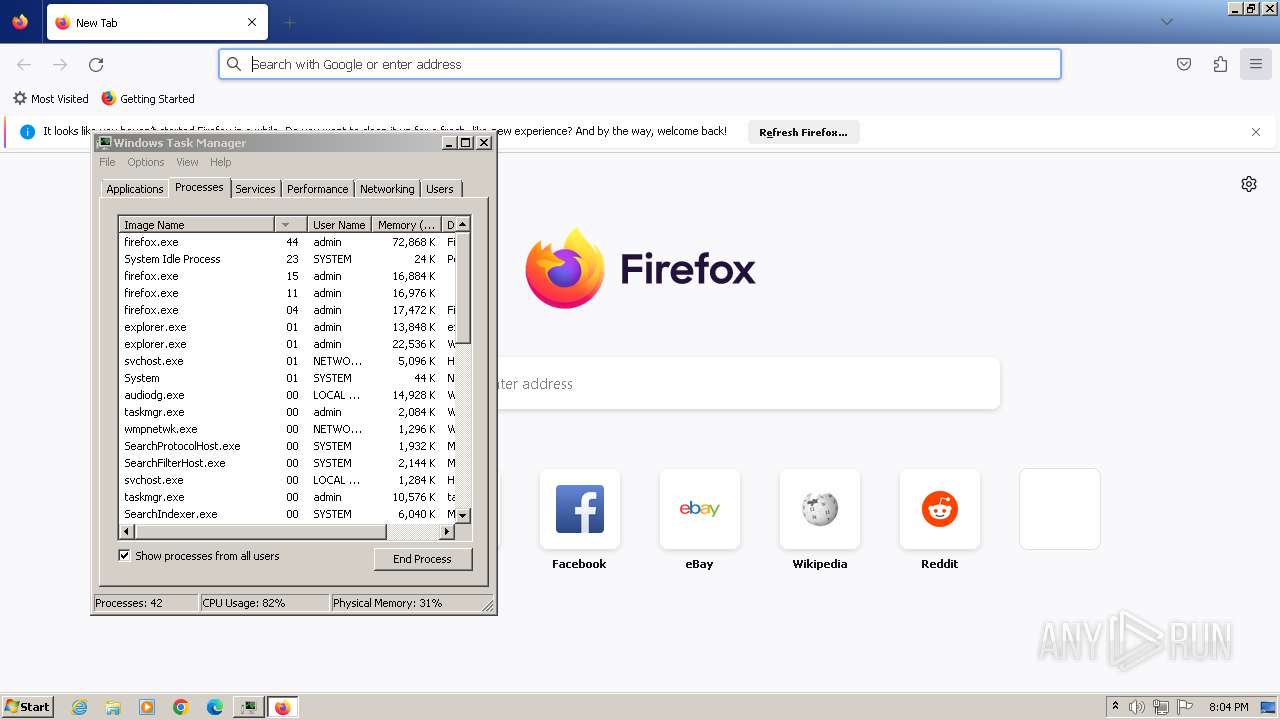Open Task Manager View menu
This screenshot has width=1280, height=720.
pyautogui.click(x=187, y=162)
